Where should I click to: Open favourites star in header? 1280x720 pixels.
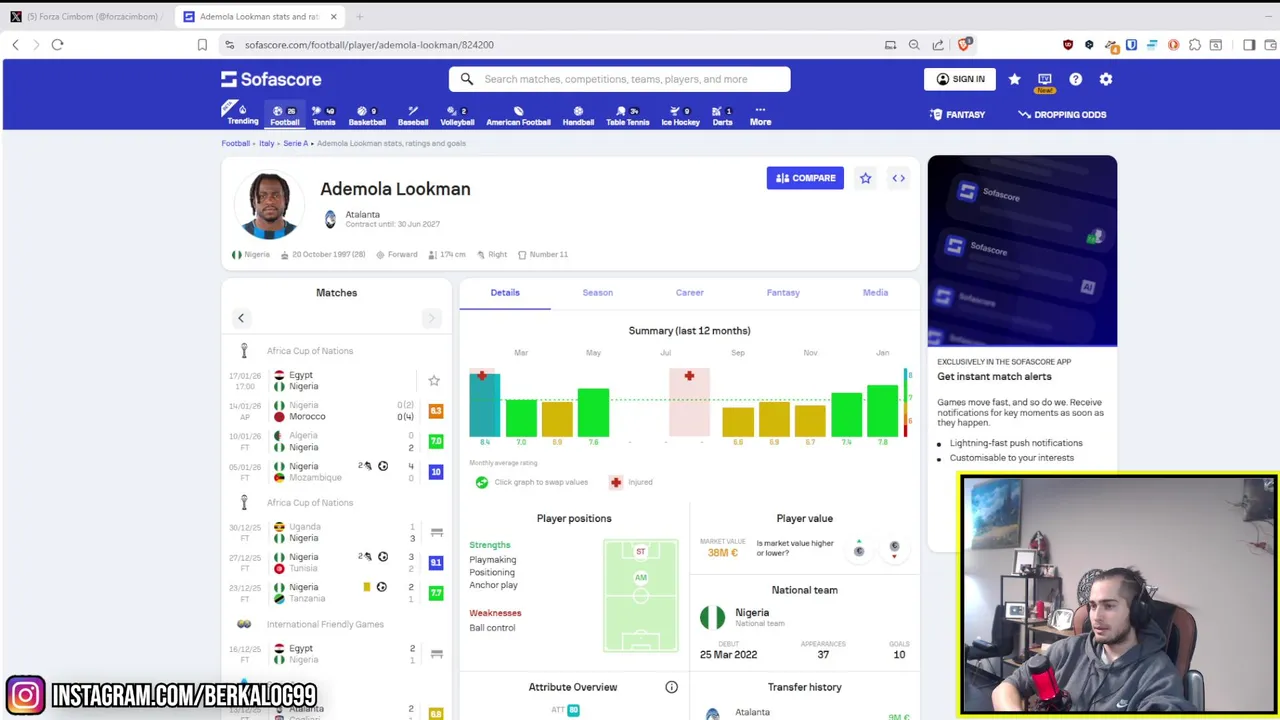tap(1014, 79)
